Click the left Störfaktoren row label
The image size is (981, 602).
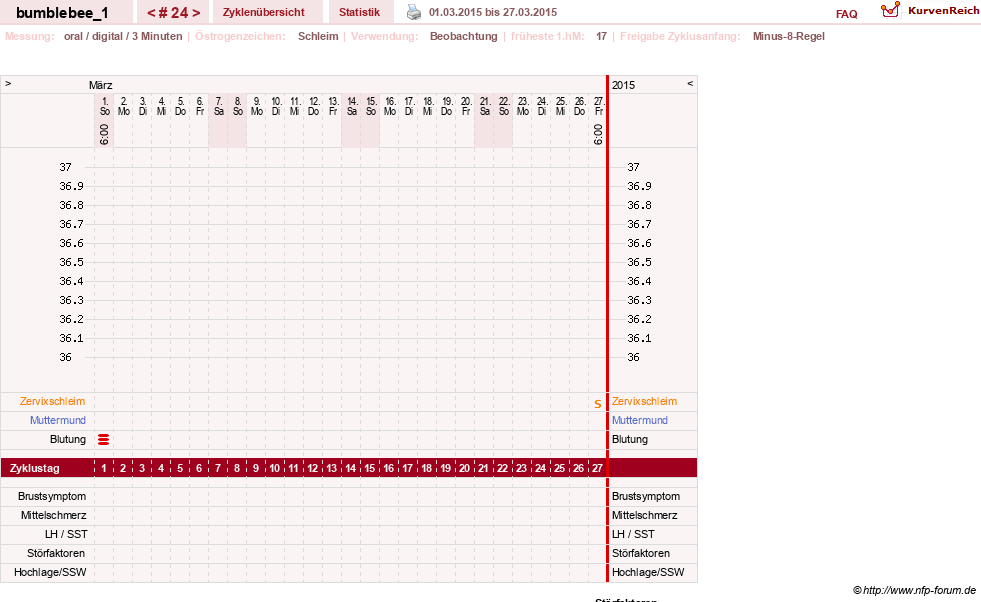(56, 553)
